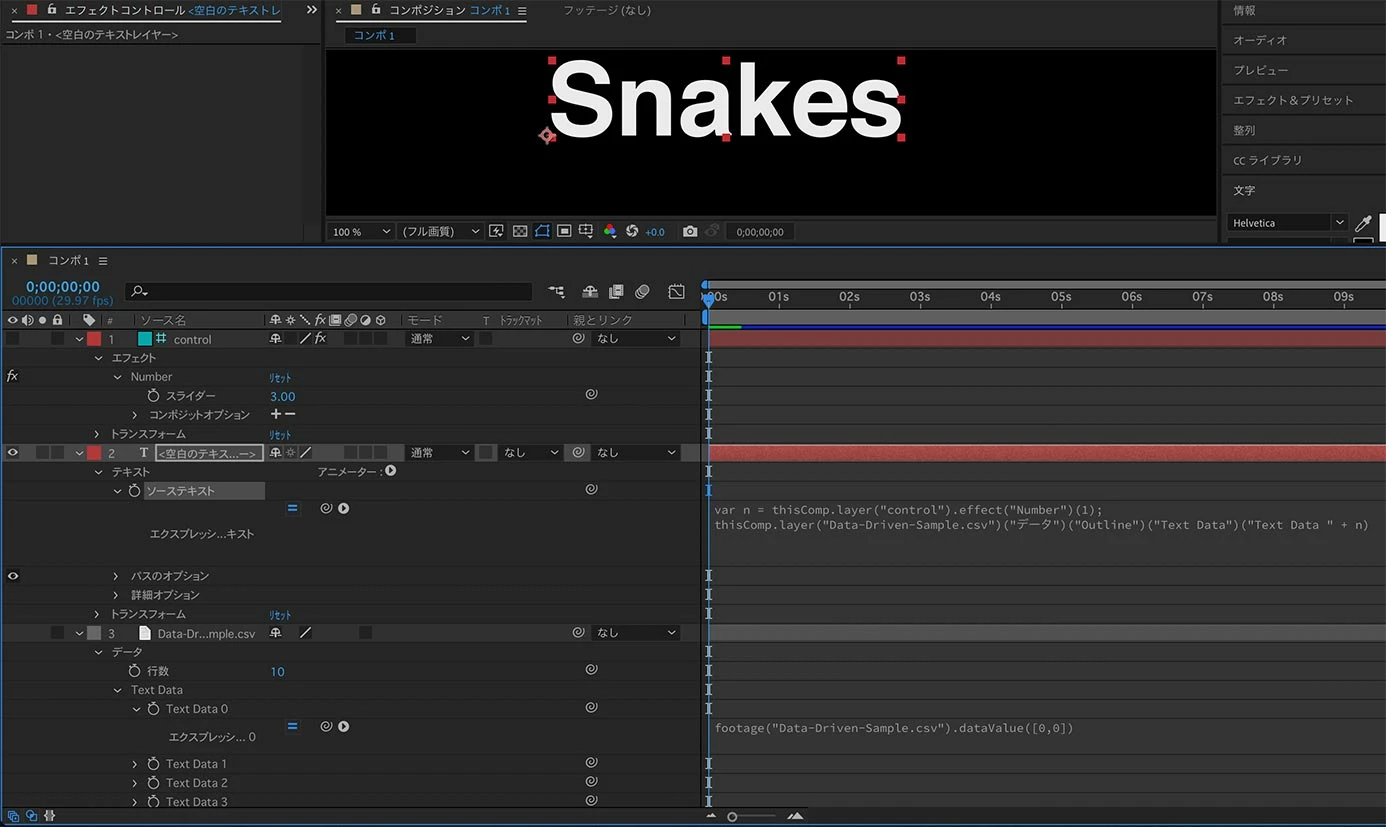The image size is (1386, 827).
Task: Enable motion blur icon in timeline header
Action: [x=642, y=291]
